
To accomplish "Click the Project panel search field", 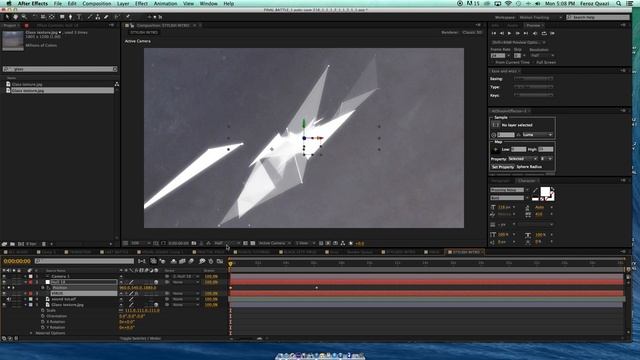I will coord(60,69).
